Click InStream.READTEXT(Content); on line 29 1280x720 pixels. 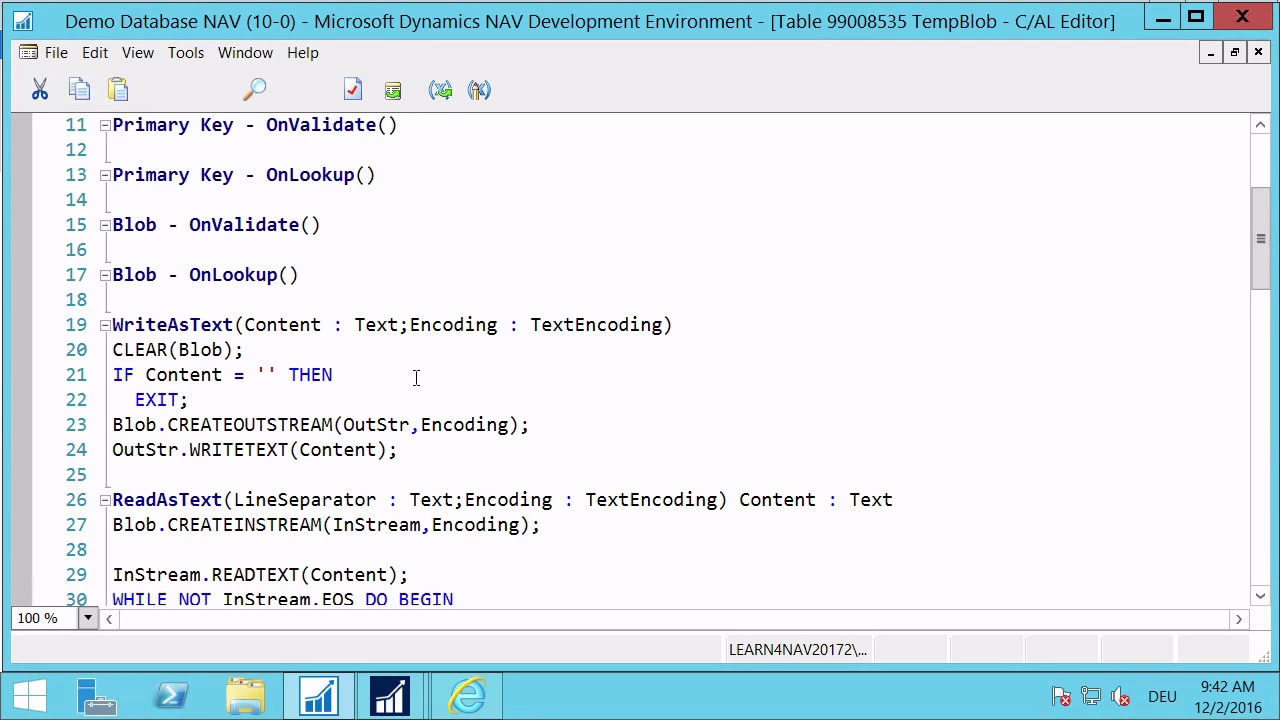260,575
